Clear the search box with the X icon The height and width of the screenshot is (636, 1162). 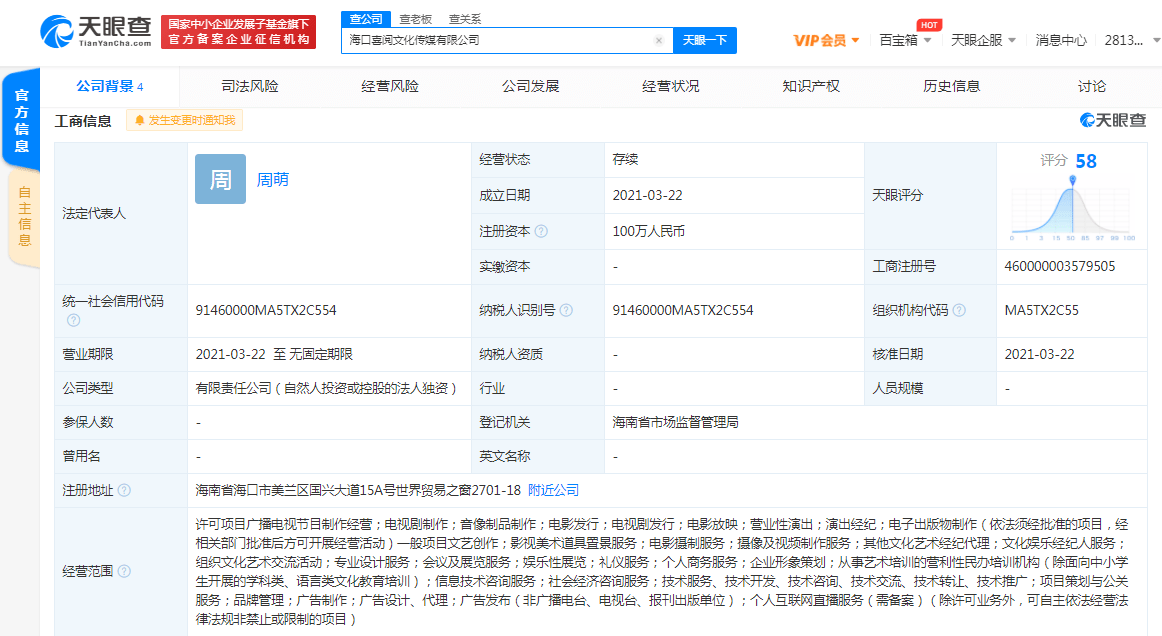tap(659, 41)
